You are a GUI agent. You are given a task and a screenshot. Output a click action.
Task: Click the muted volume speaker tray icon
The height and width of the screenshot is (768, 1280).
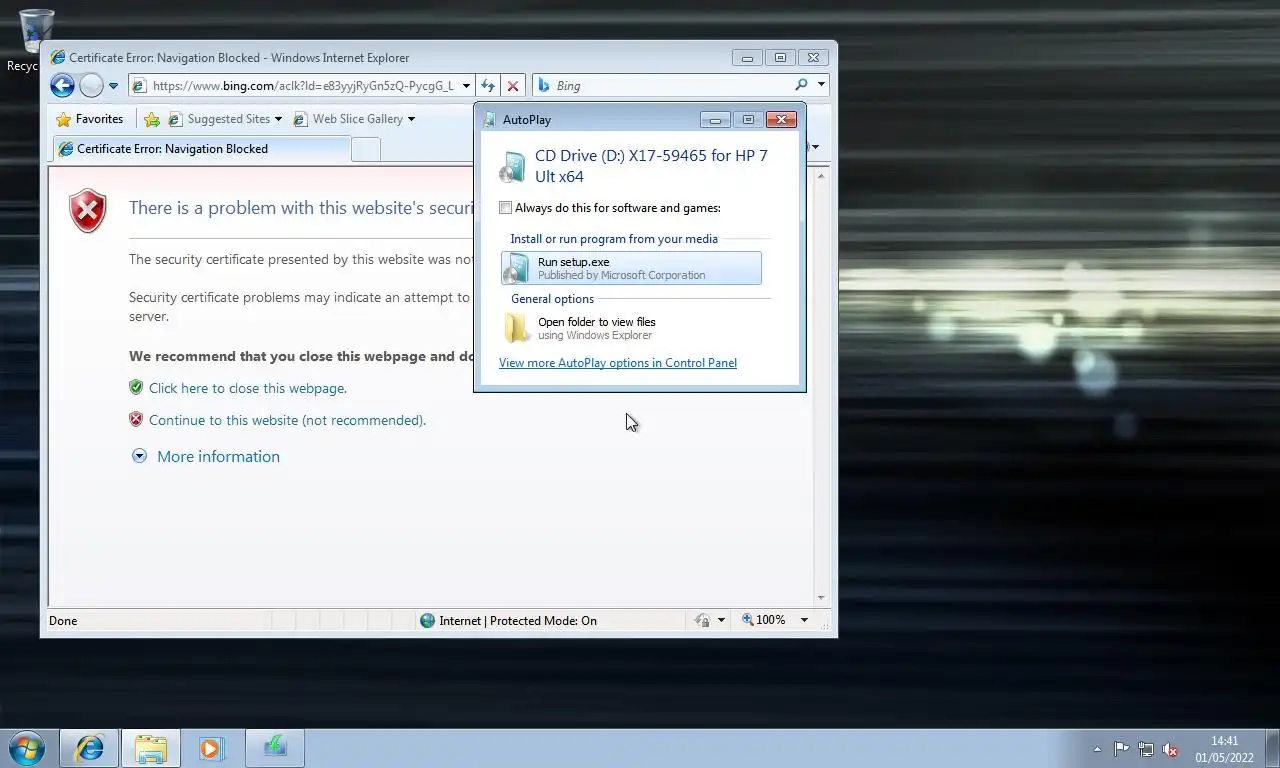point(1170,749)
